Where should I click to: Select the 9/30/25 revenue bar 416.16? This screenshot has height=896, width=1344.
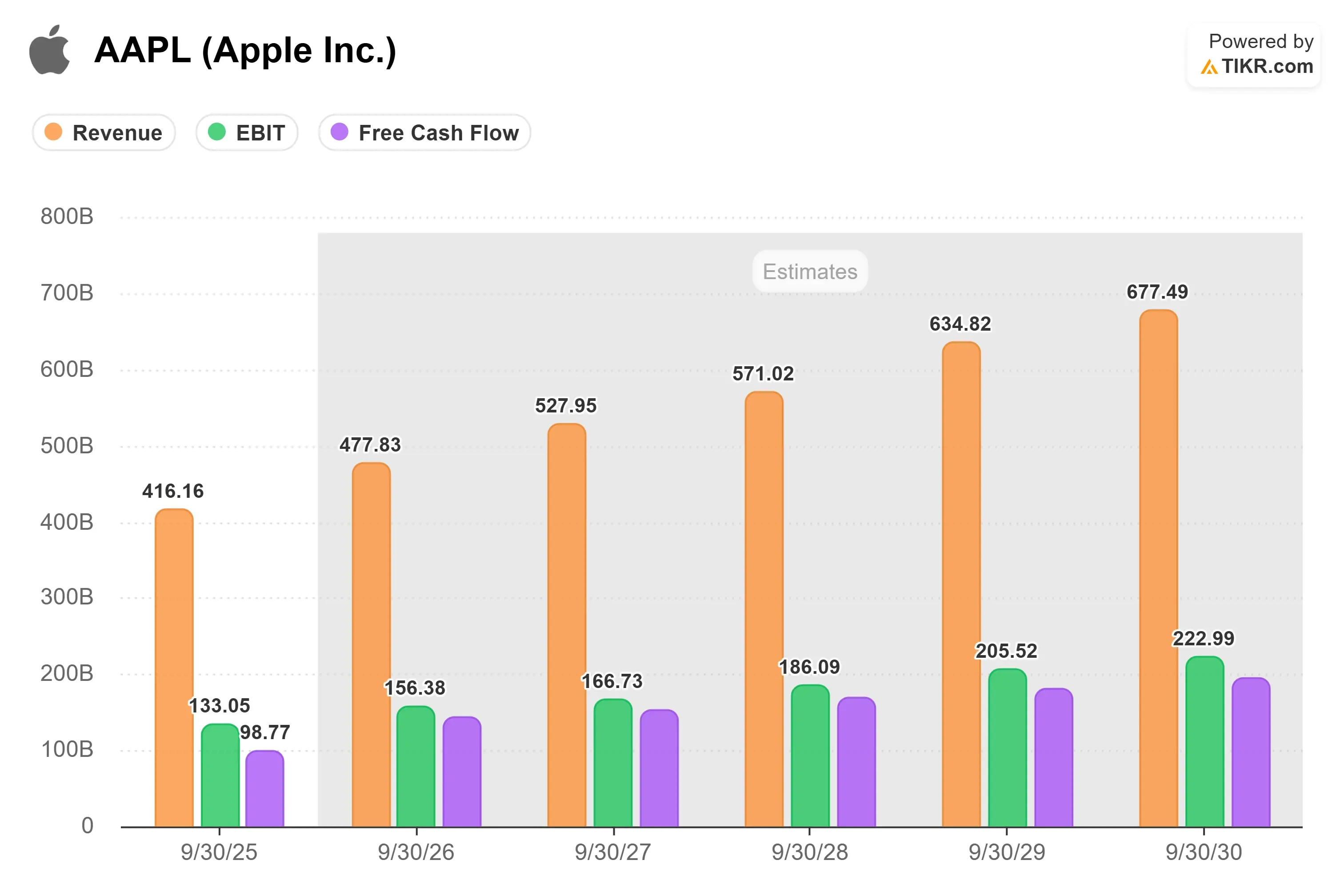[174, 668]
